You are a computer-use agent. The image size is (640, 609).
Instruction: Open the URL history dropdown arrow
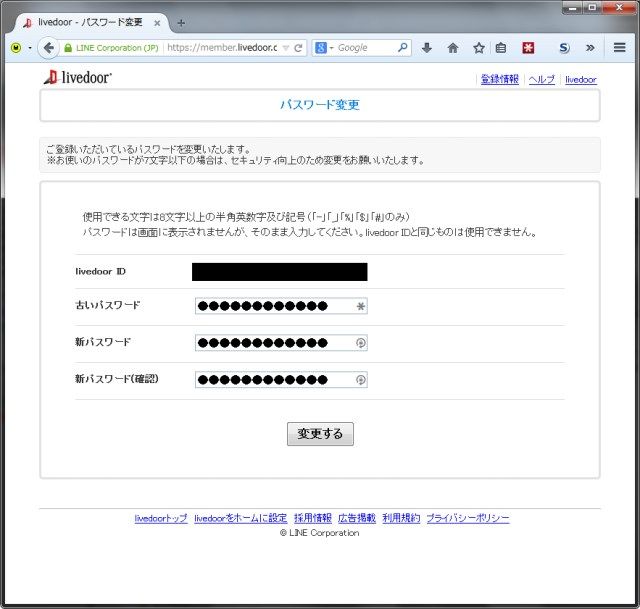pos(286,48)
